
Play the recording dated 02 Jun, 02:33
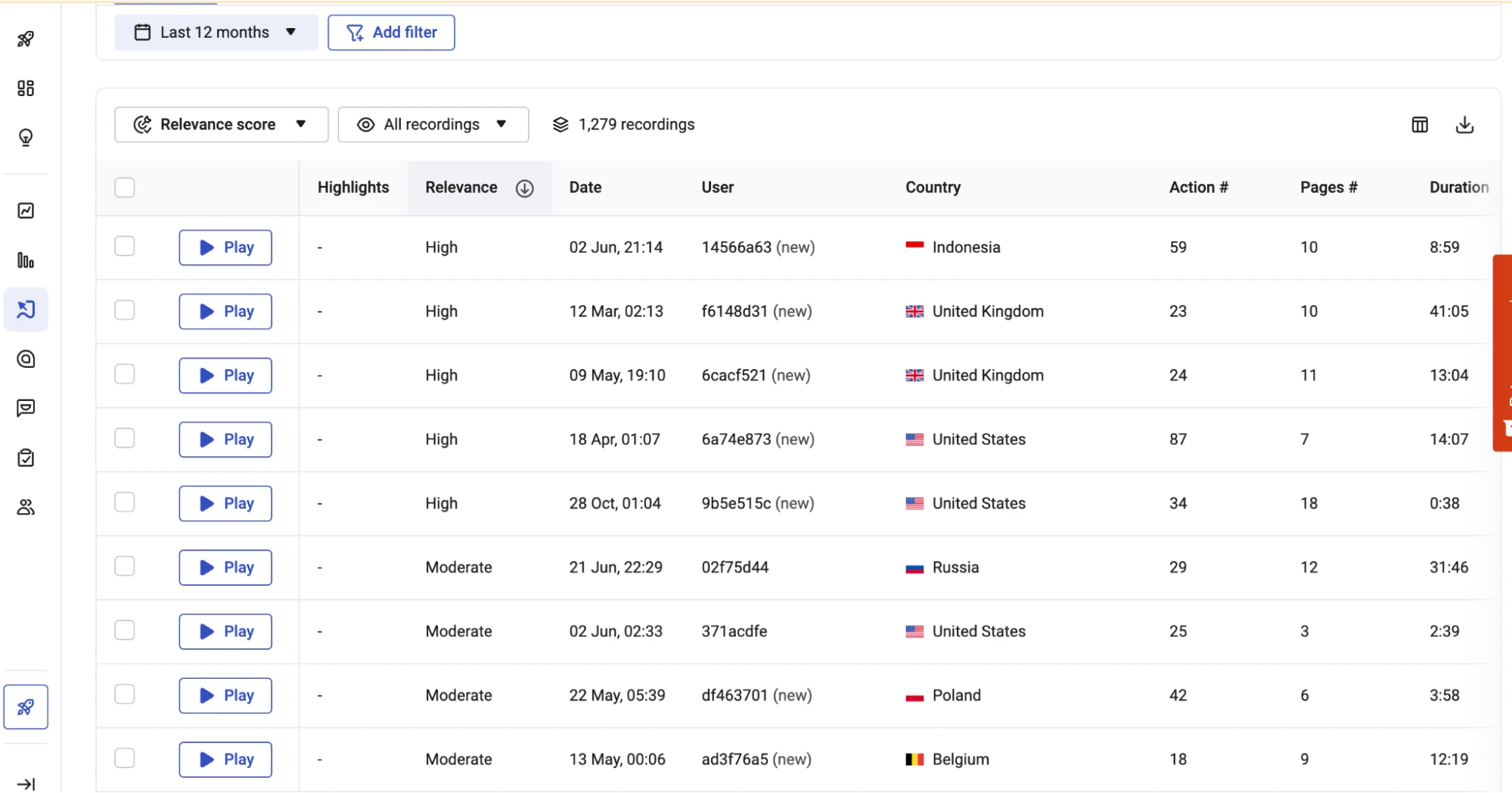pyautogui.click(x=225, y=632)
